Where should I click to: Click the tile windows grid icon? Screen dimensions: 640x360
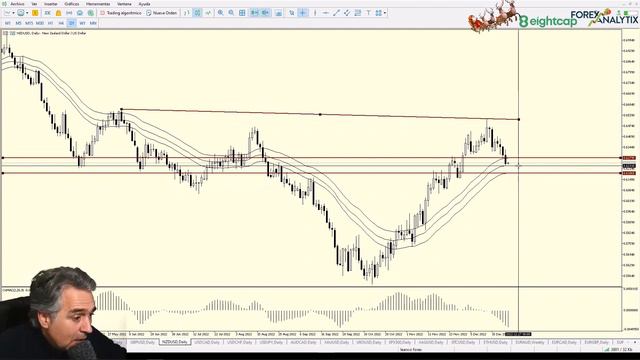[x=242, y=13]
